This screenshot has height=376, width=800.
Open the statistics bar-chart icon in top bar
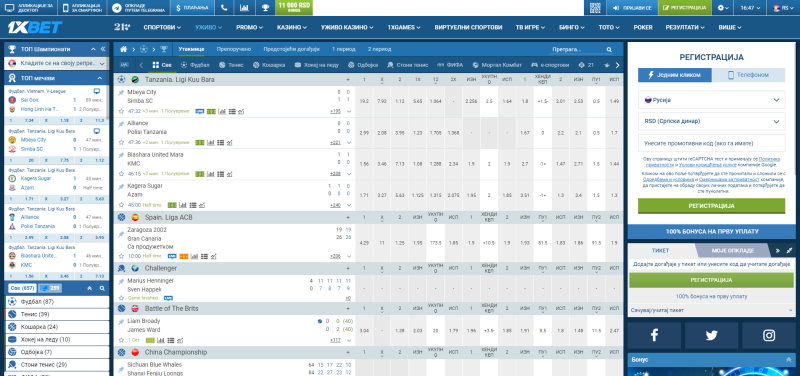(244, 8)
